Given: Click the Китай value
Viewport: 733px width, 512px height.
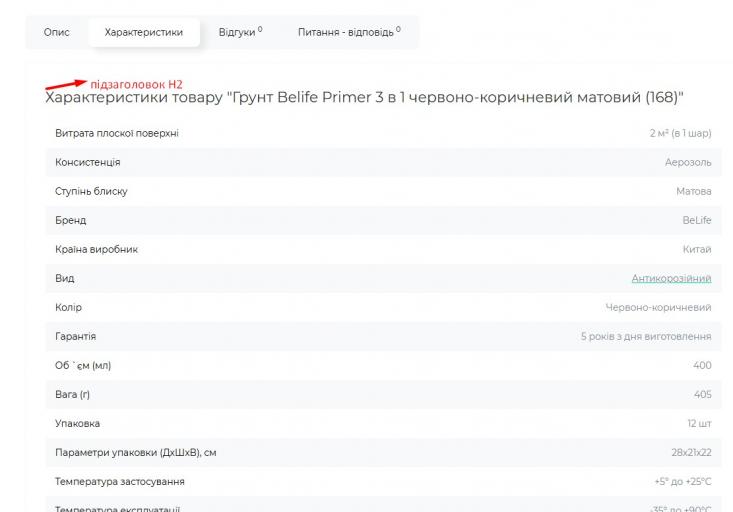Looking at the screenshot, I should [x=697, y=249].
